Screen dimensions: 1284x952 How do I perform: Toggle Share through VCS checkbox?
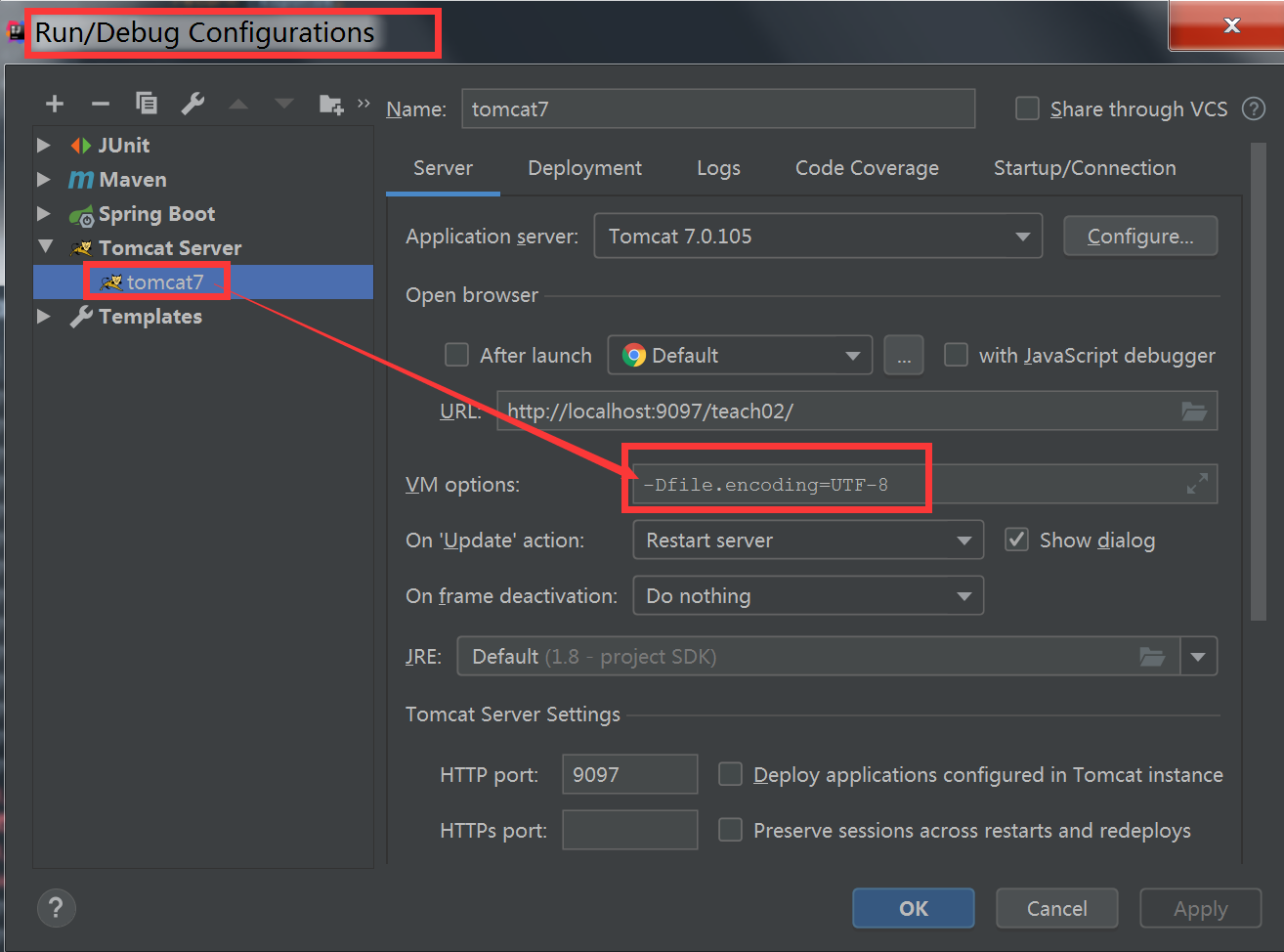1027,108
